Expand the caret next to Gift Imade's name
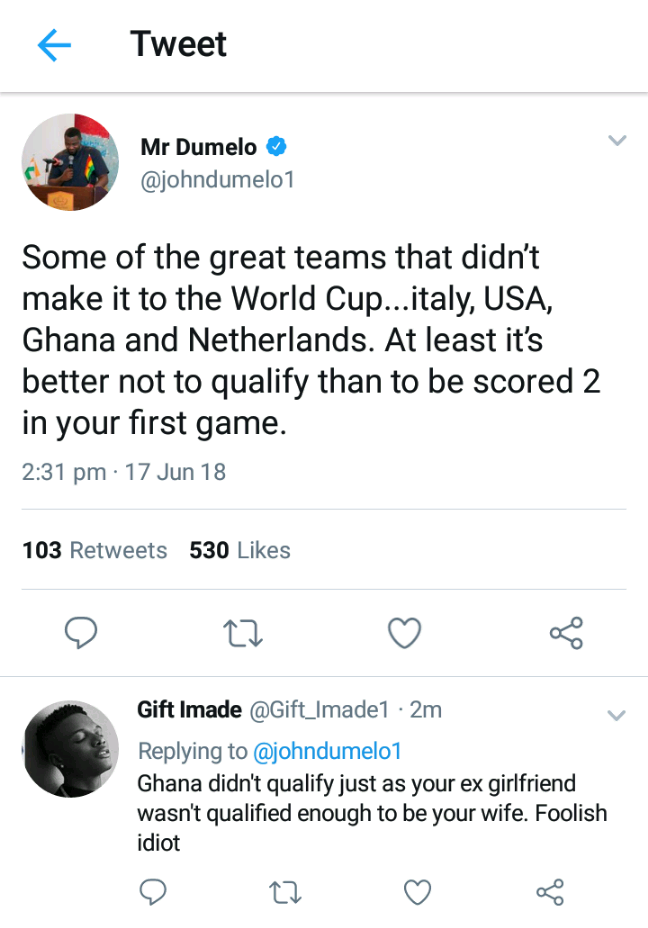 click(x=617, y=715)
